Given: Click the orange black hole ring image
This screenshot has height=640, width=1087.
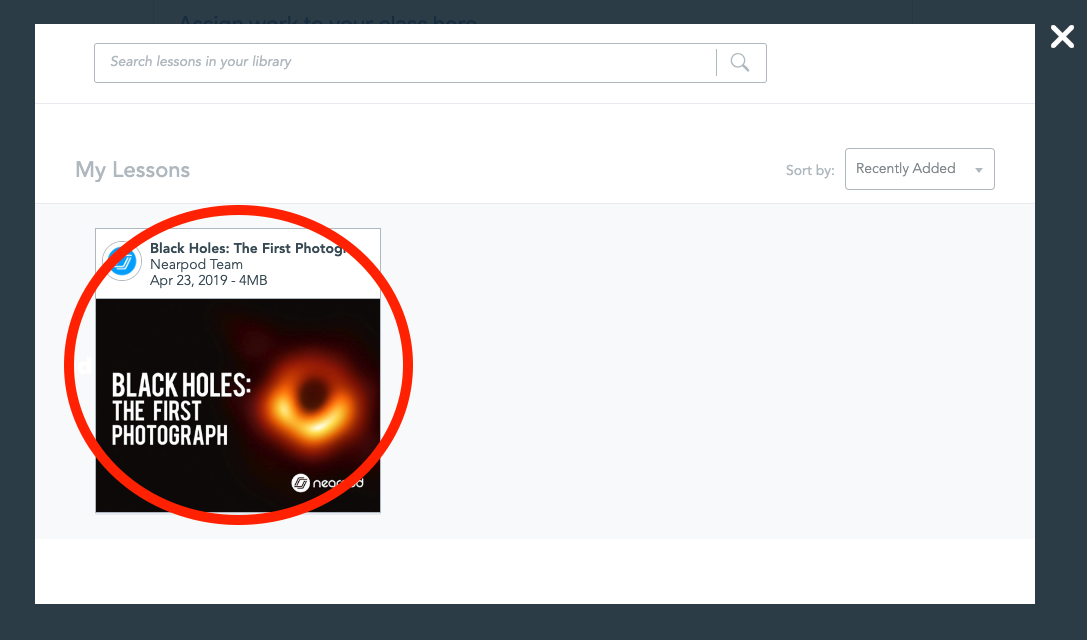Looking at the screenshot, I should point(316,394).
